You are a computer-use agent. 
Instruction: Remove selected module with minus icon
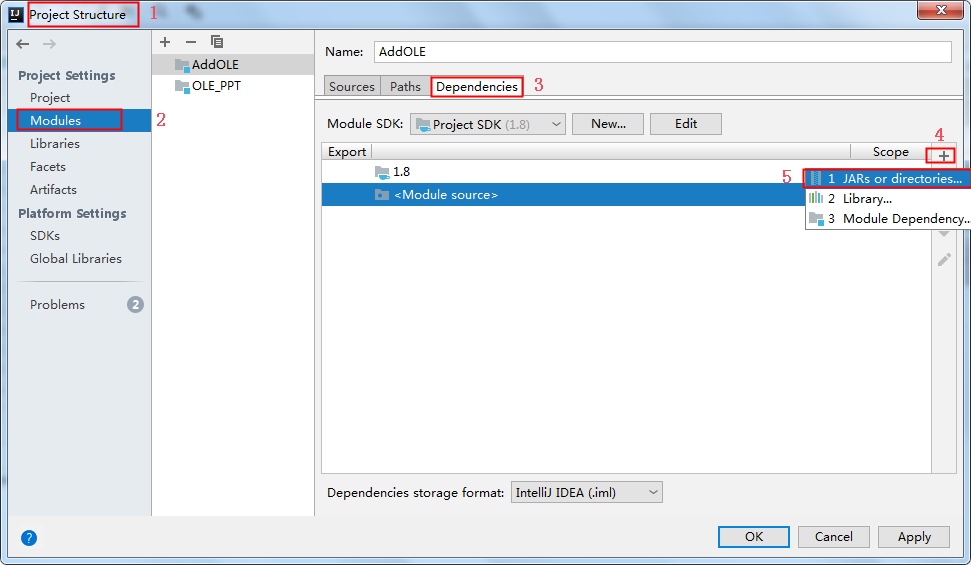click(x=191, y=42)
